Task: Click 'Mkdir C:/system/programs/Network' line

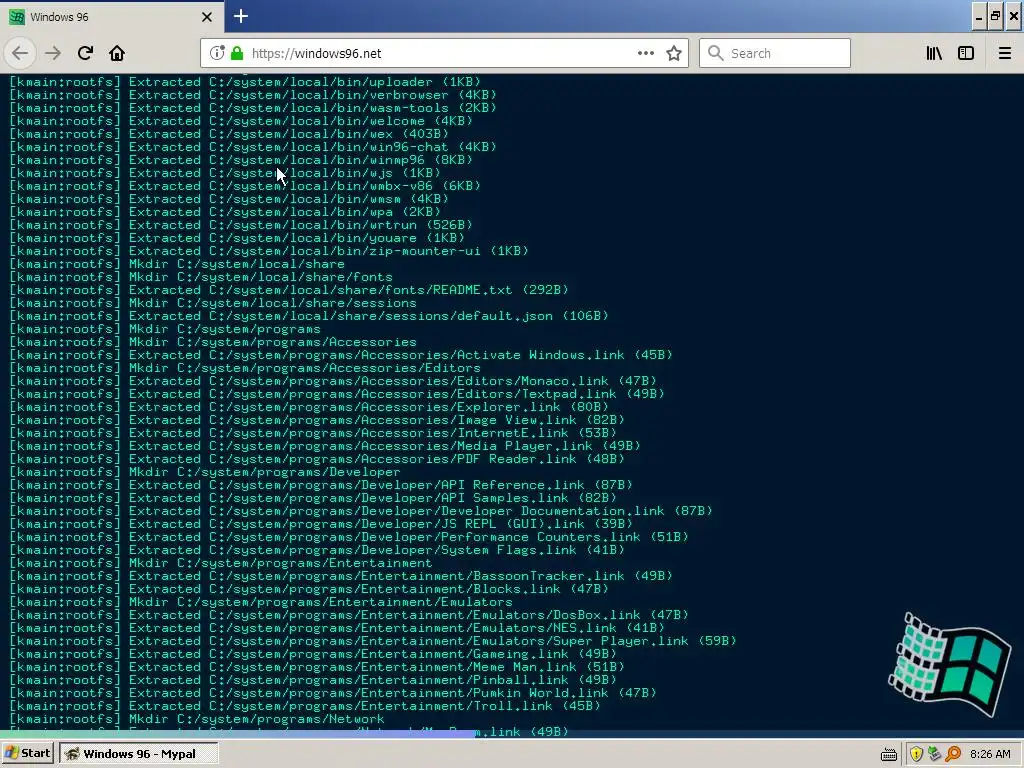Action: (197, 719)
